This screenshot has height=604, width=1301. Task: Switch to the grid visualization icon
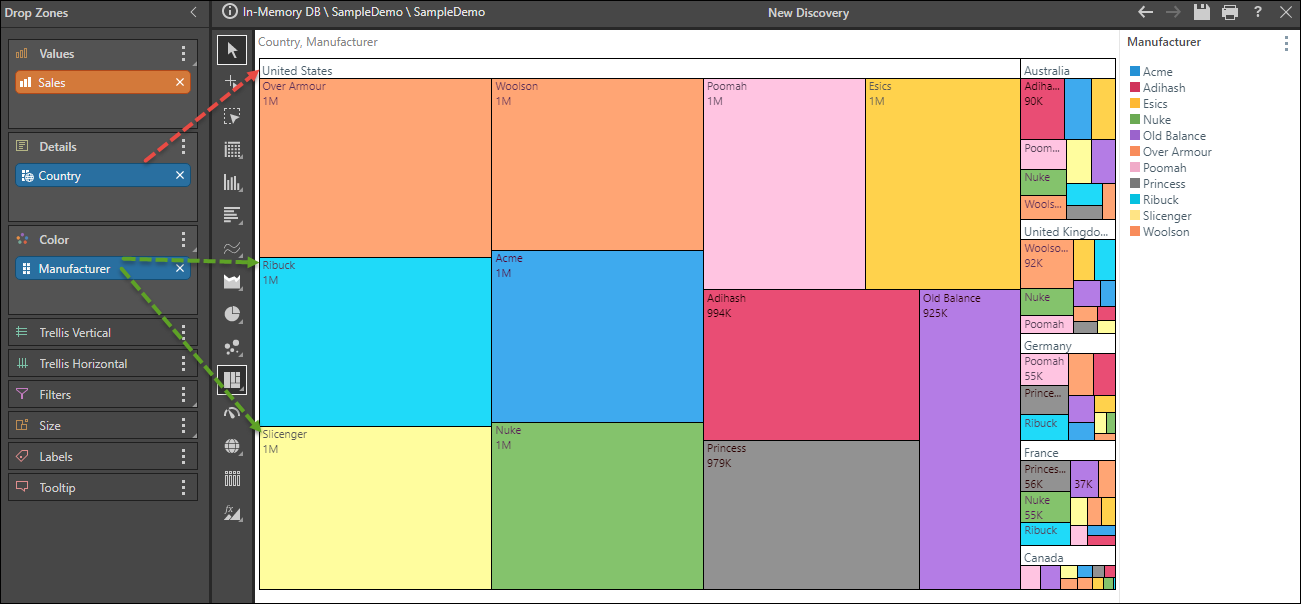(233, 149)
